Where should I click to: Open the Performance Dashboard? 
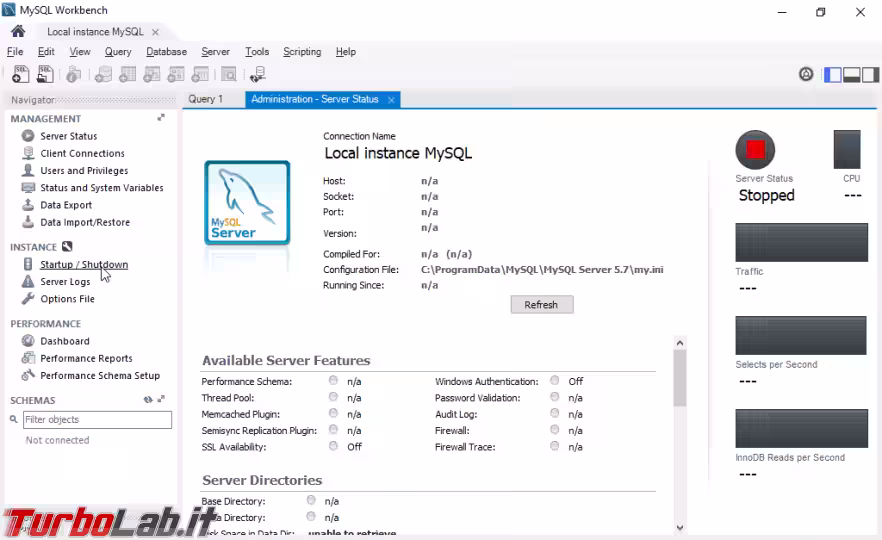pyautogui.click(x=64, y=341)
